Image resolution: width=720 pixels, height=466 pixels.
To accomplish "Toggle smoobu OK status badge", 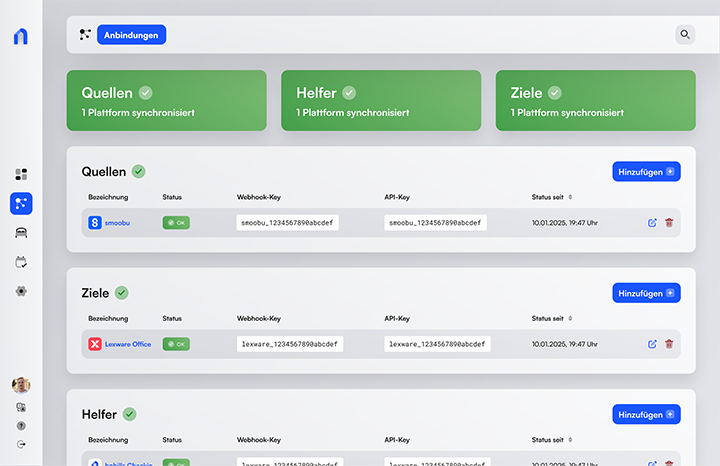I will pos(176,223).
